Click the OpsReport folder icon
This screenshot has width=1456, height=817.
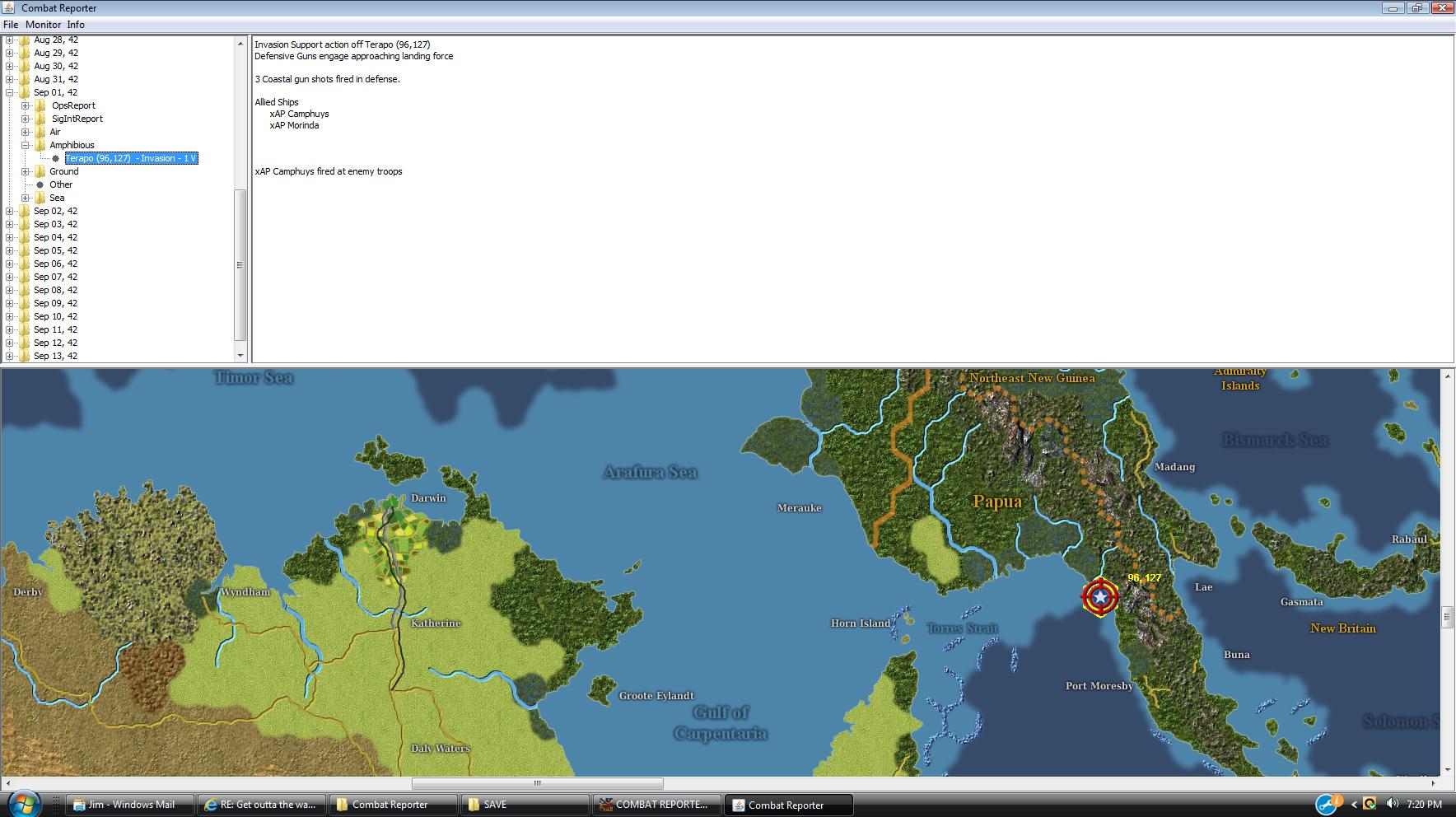coord(40,105)
